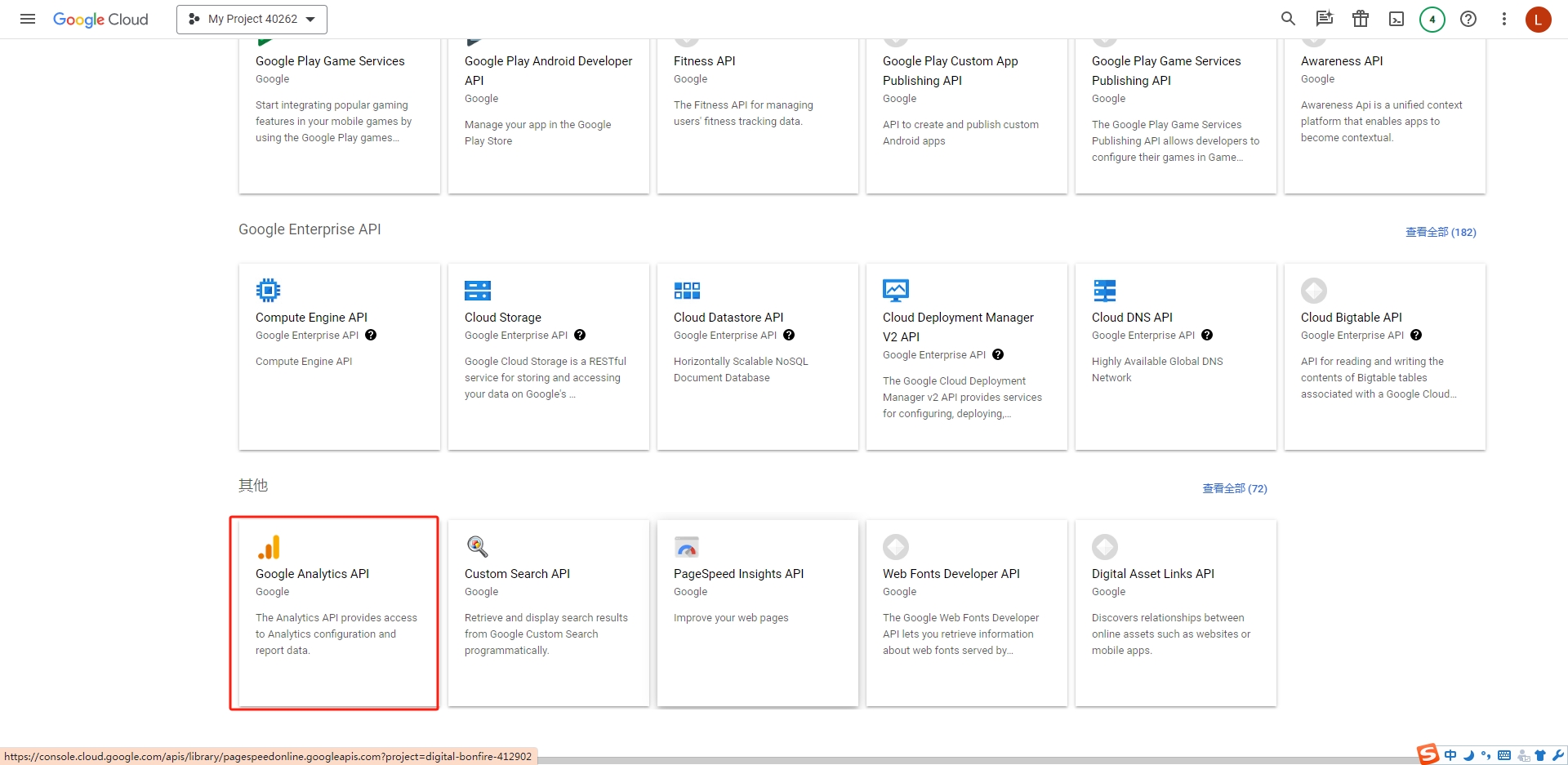The width and height of the screenshot is (1568, 765).
Task: Click the Compute Engine API chip icon
Action: click(268, 290)
